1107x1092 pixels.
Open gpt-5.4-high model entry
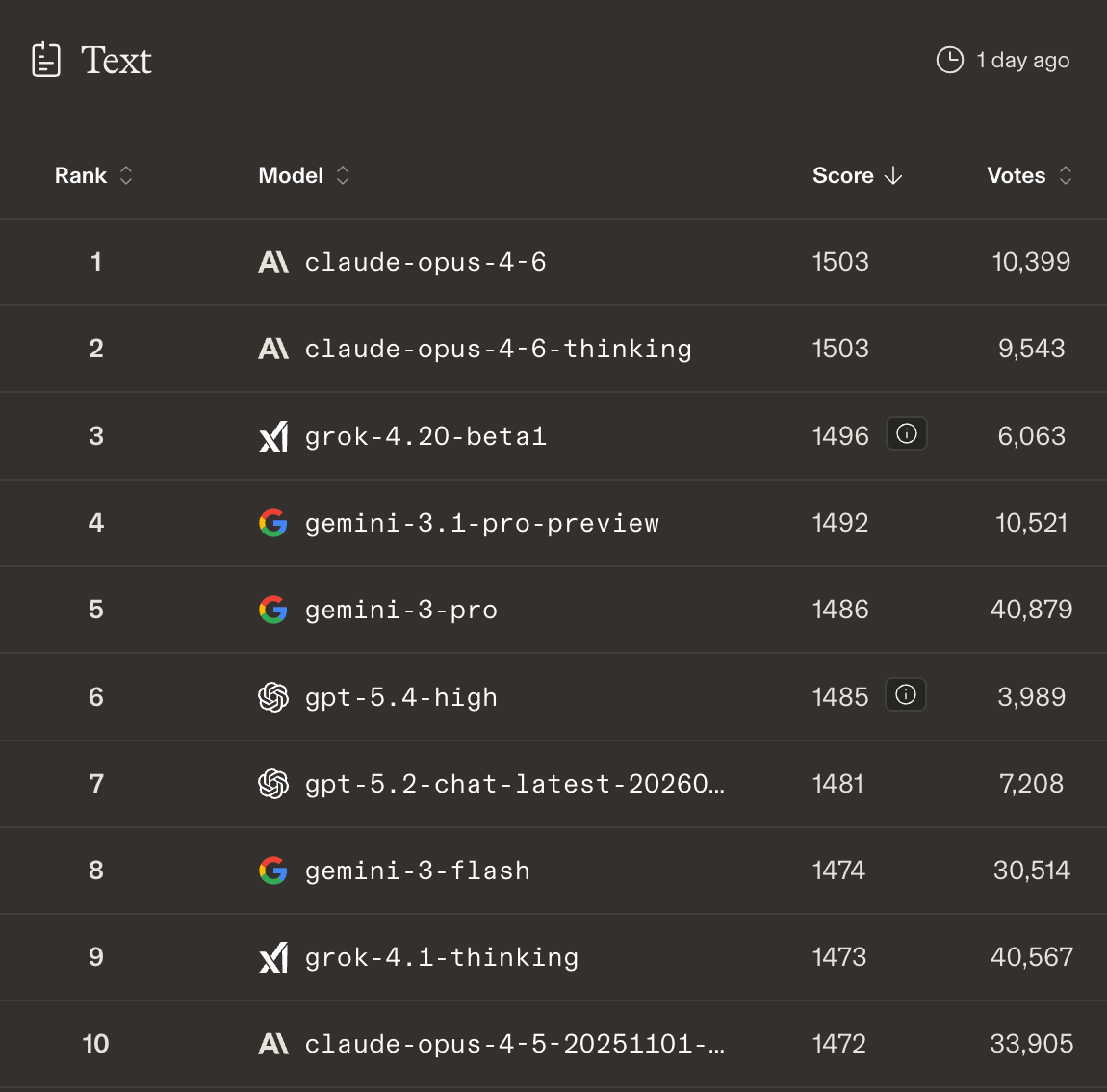(401, 698)
